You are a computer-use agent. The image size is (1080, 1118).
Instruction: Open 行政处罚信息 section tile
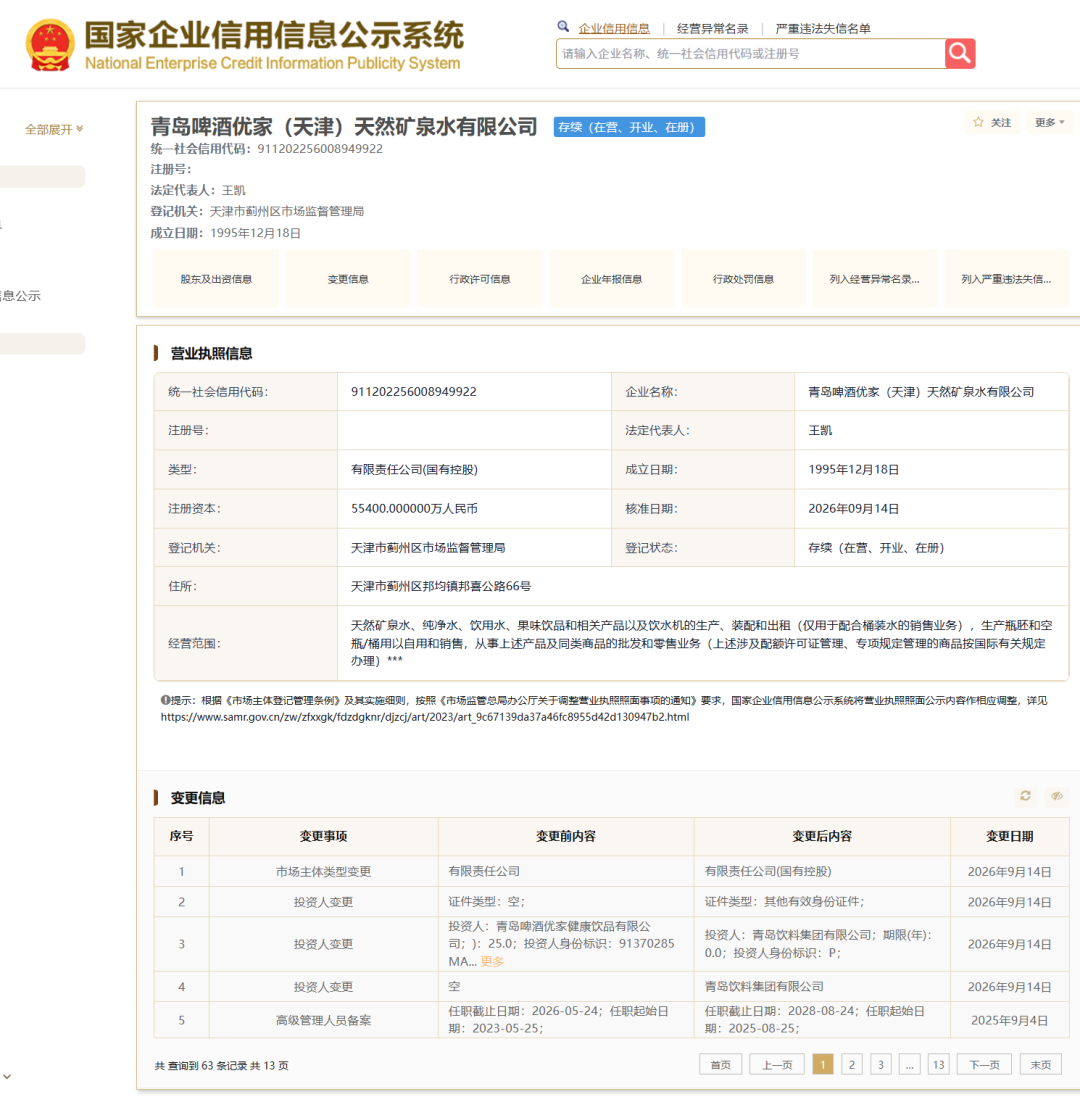[x=744, y=279]
